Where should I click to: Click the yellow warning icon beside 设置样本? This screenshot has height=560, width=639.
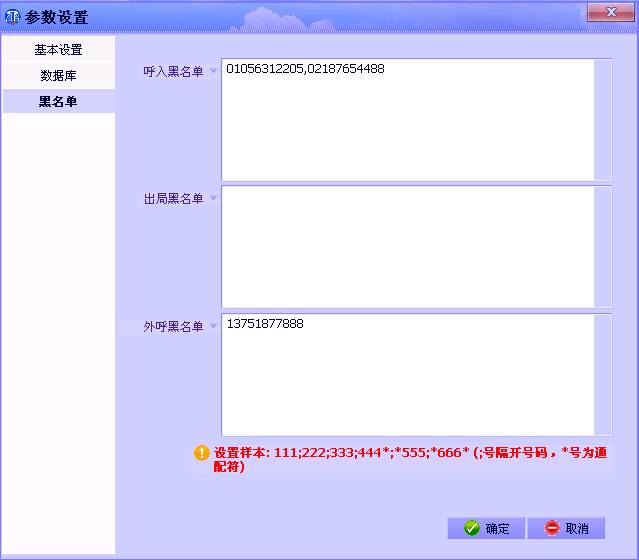click(201, 453)
